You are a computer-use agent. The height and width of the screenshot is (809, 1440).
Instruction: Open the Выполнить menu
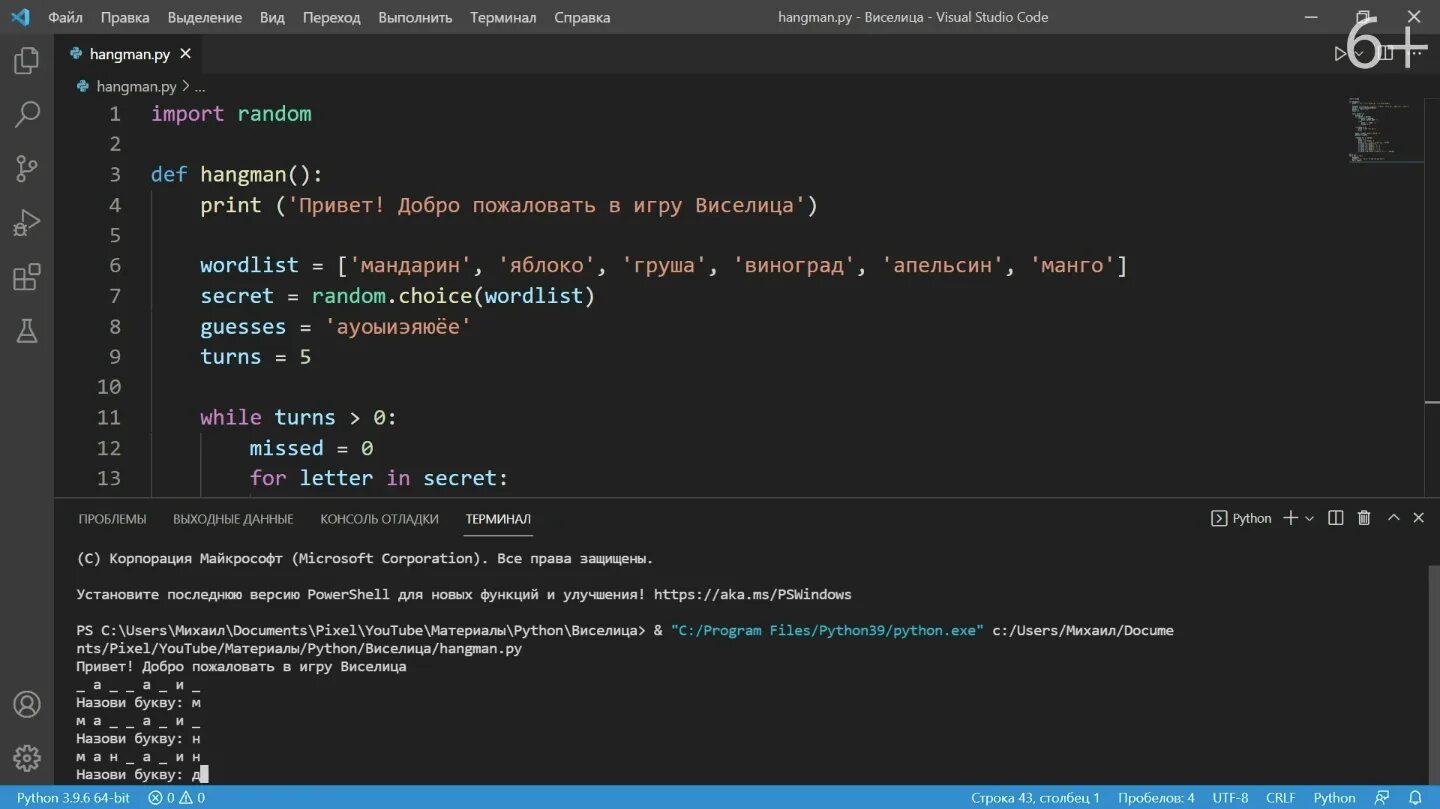(x=415, y=17)
